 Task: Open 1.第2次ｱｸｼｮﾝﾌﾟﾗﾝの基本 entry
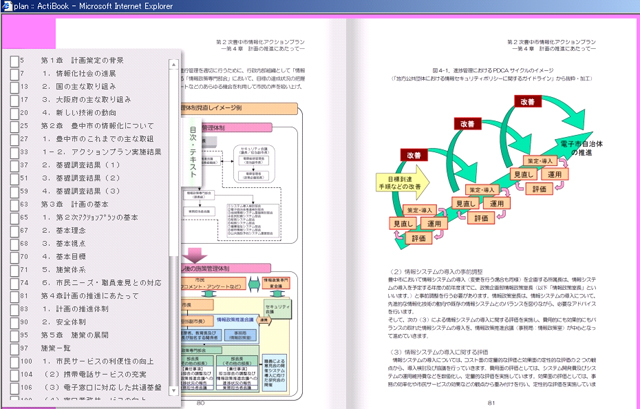click(x=90, y=217)
